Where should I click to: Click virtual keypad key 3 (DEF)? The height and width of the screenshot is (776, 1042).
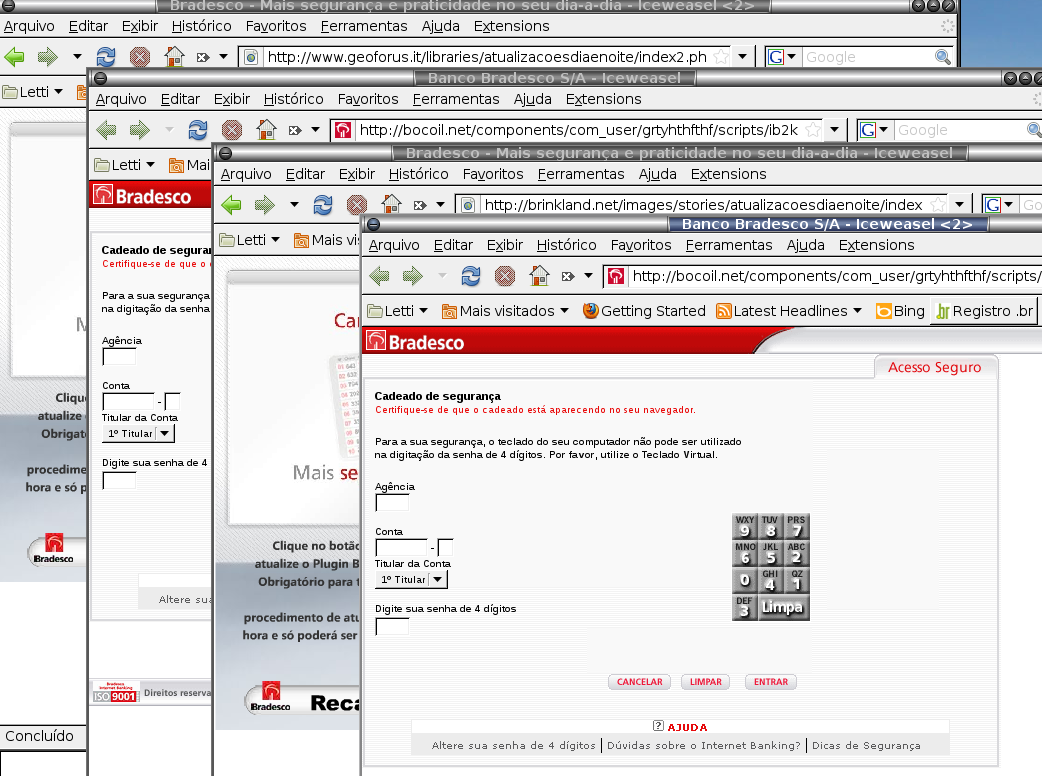coord(745,607)
